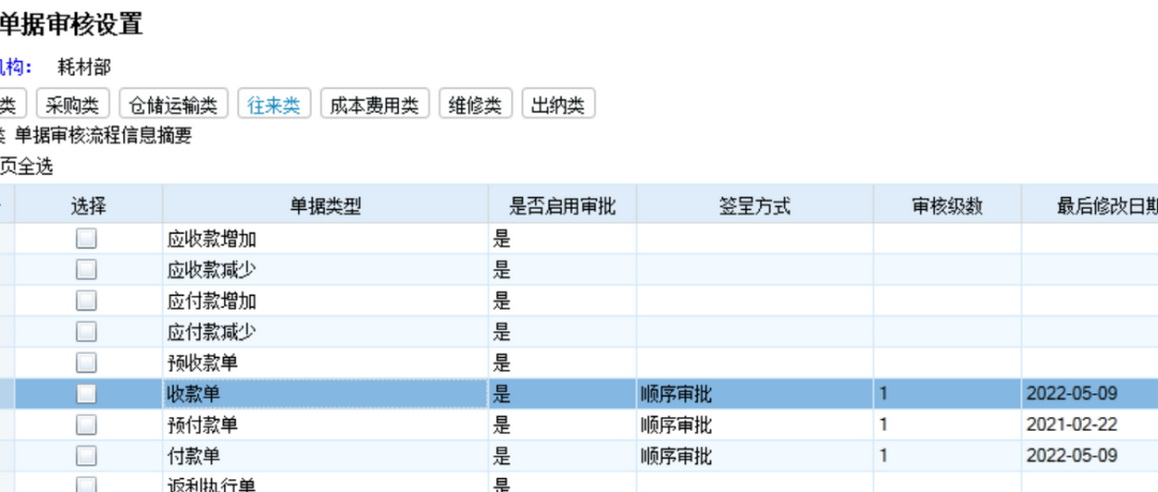
Task: Go to the 维修类 tab
Action: click(x=475, y=105)
